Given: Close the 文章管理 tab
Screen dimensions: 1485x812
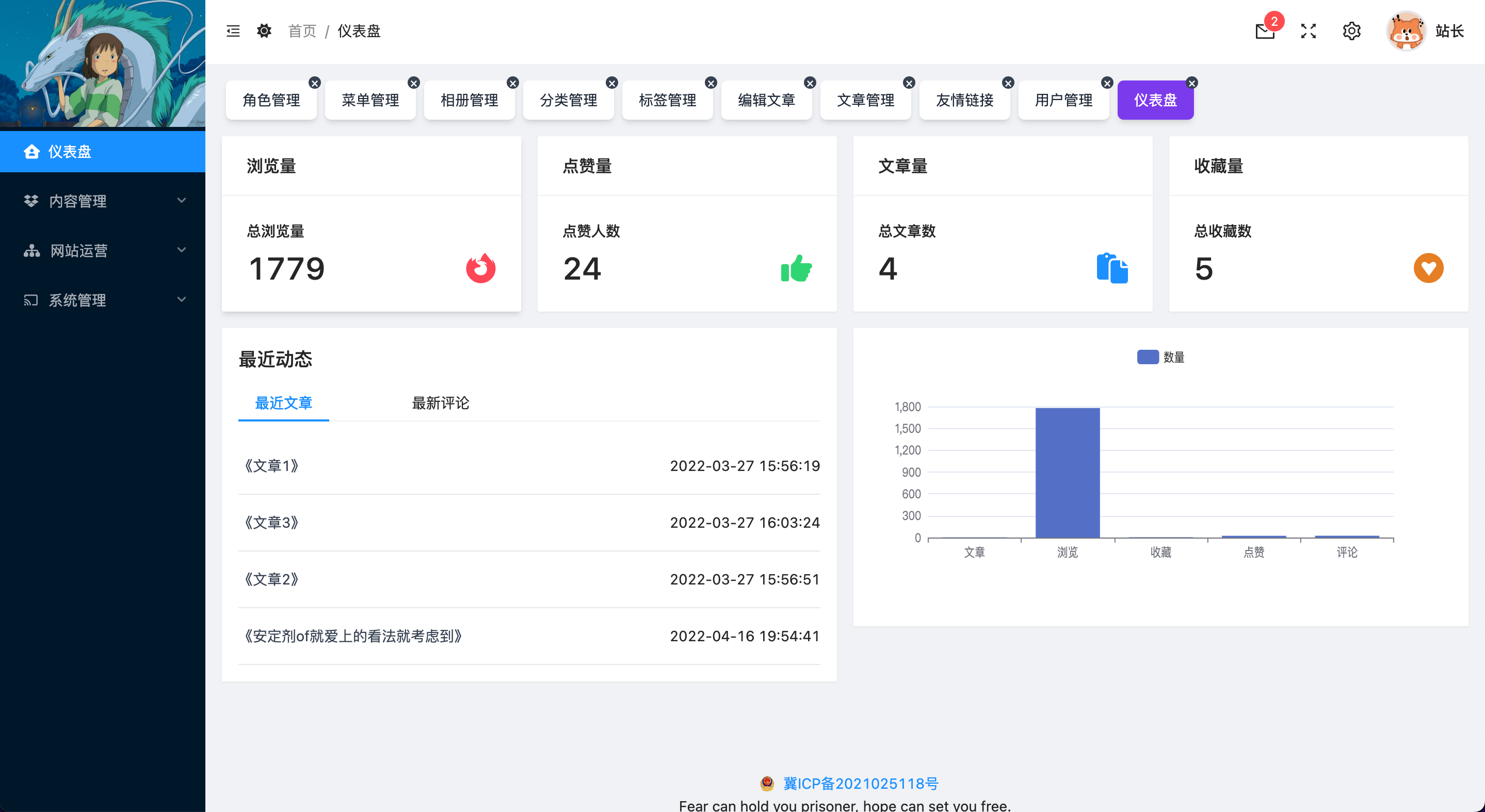Looking at the screenshot, I should click(x=910, y=83).
